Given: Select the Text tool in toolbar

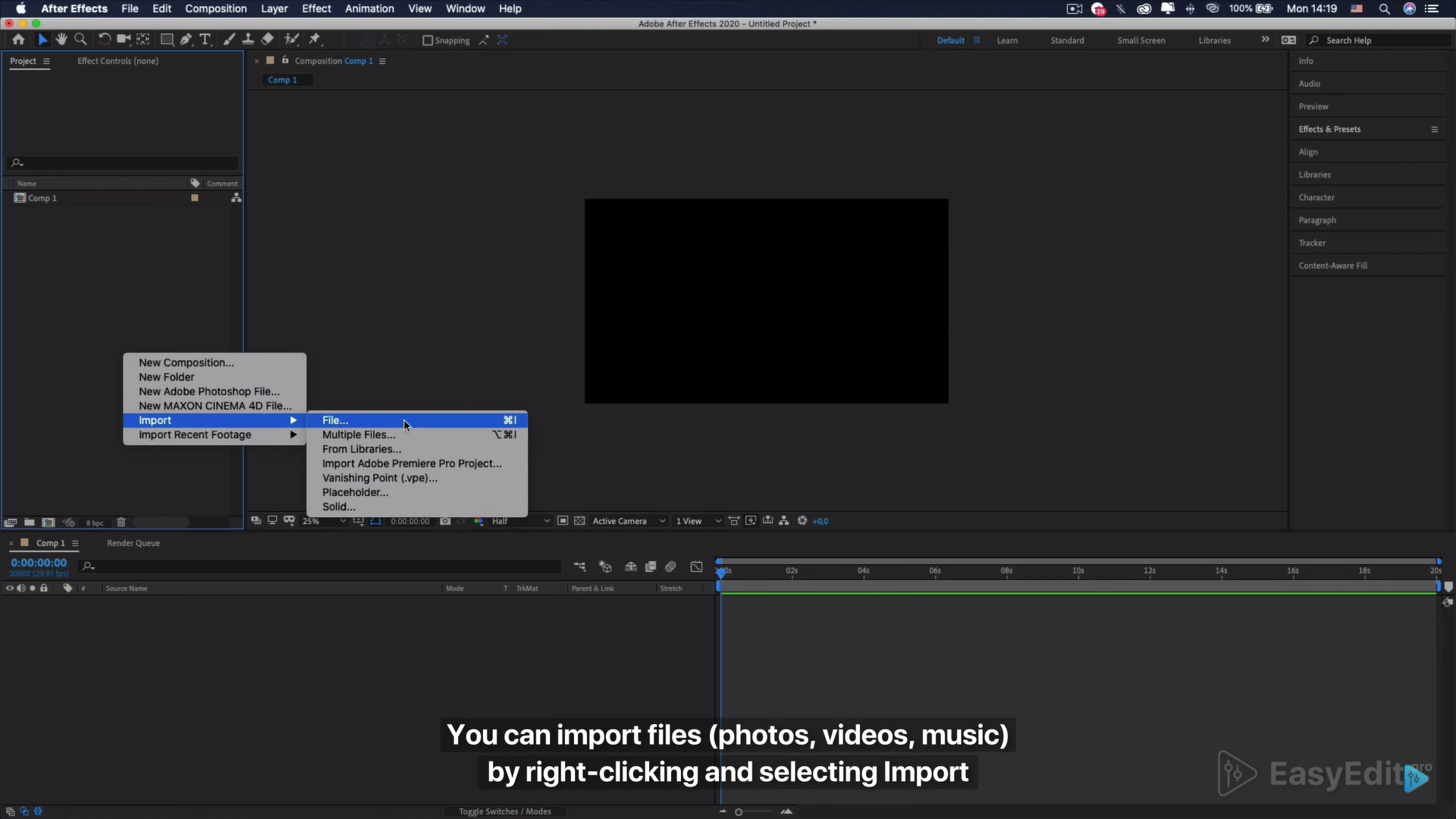Looking at the screenshot, I should pyautogui.click(x=204, y=39).
